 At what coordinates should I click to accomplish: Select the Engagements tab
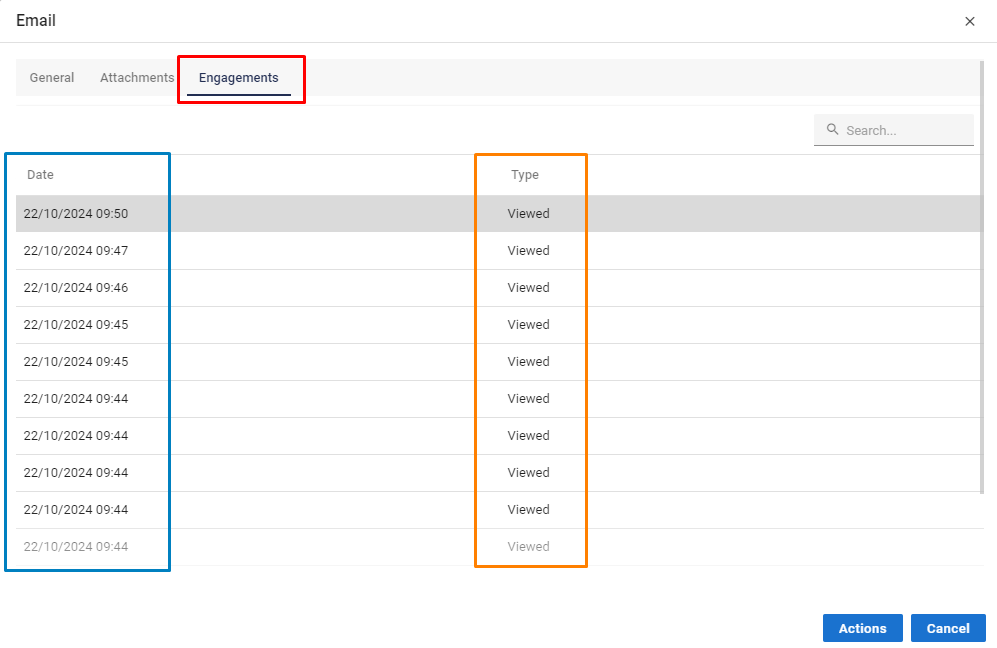(x=238, y=78)
